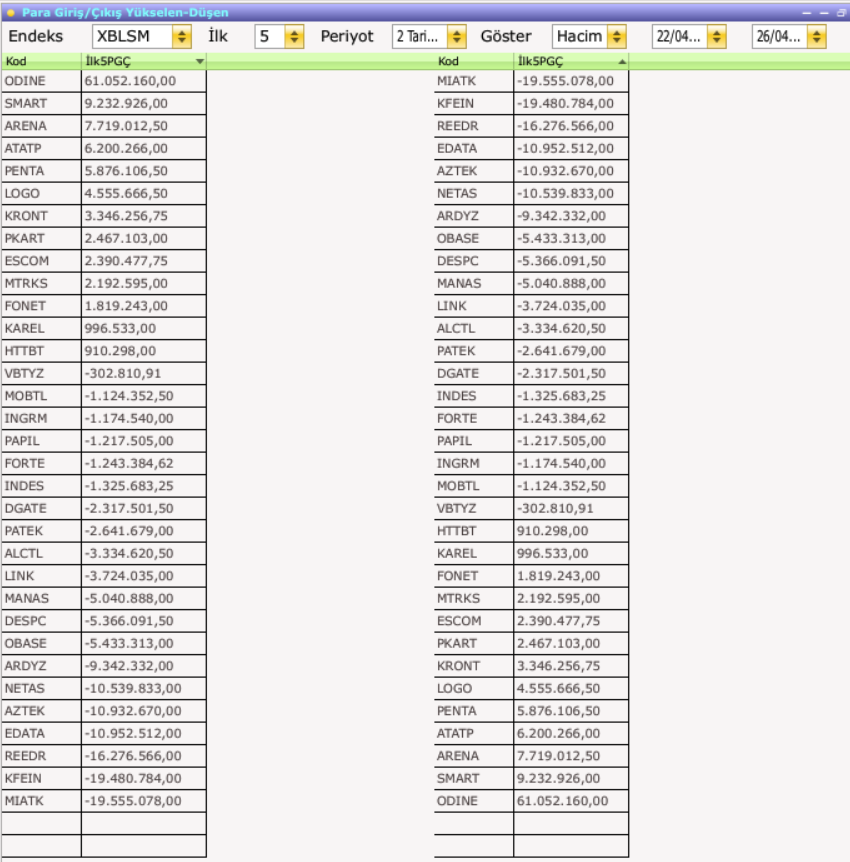Screen dimensions: 850x862
Task: Open the Periyot dropdown
Action: point(429,36)
